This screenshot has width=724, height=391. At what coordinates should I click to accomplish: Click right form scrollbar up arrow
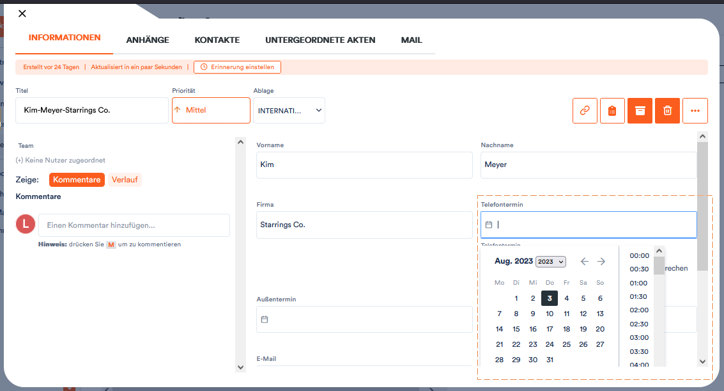(702, 136)
